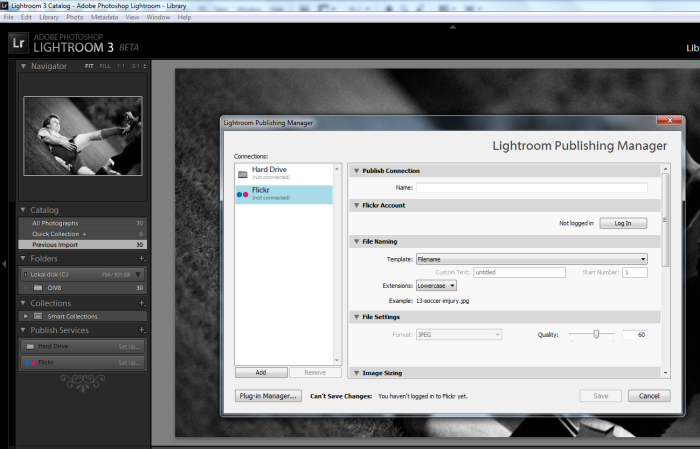Click Set Up for Flickr service
Viewport: 700px width, 449px height.
tap(129, 363)
